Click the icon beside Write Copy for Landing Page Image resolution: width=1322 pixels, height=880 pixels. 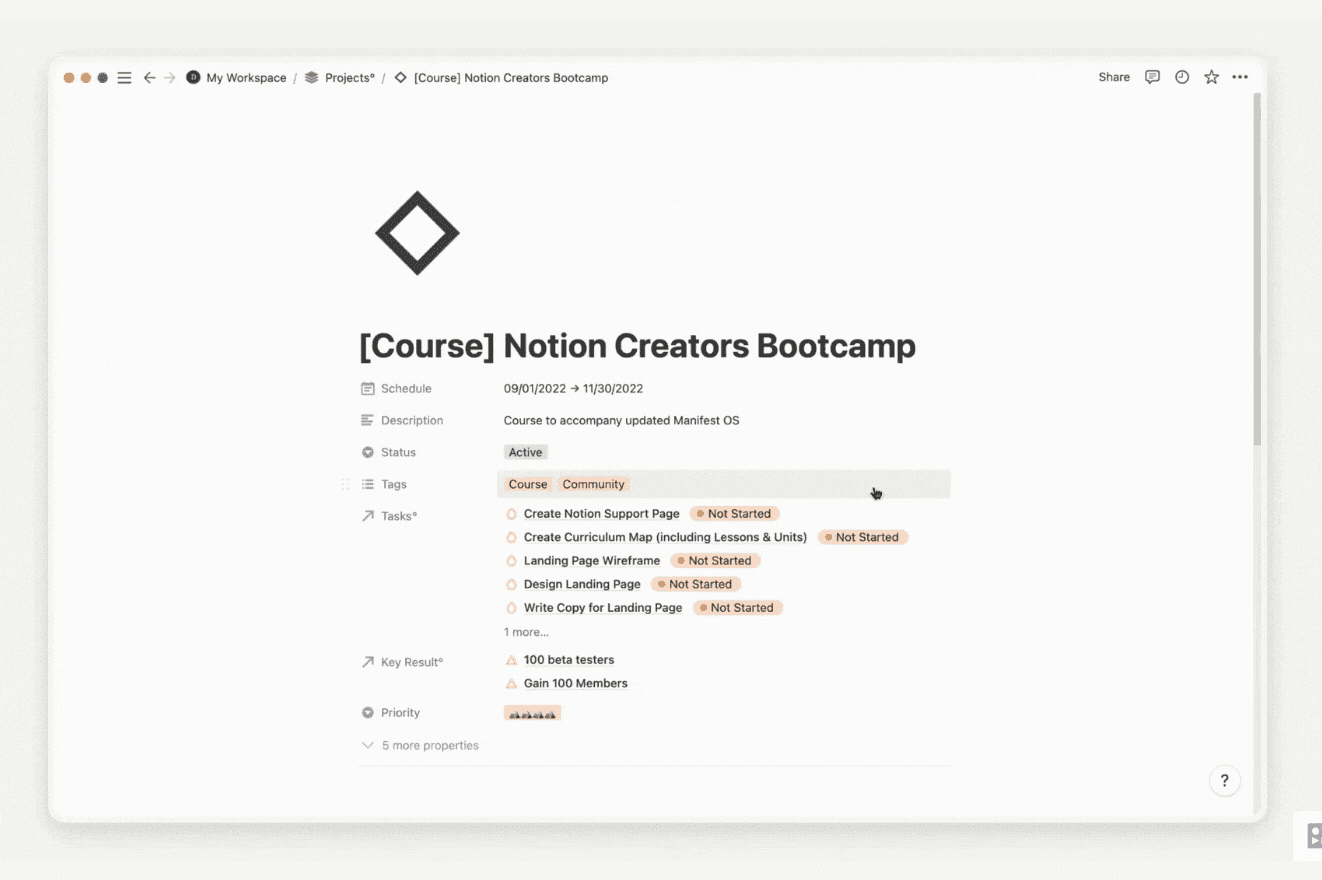[511, 607]
